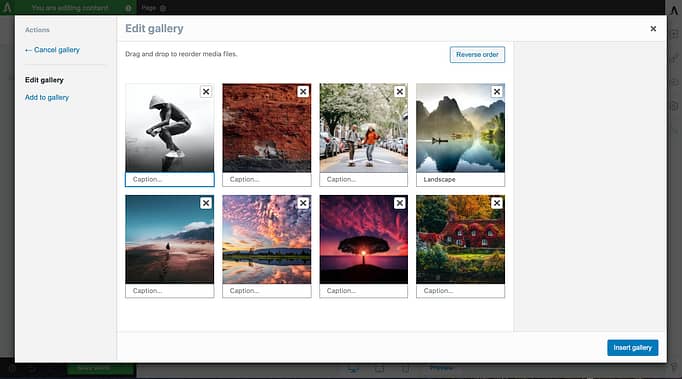Remove the hooded jumper photo from gallery
Image resolution: width=682 pixels, height=379 pixels.
click(206, 91)
